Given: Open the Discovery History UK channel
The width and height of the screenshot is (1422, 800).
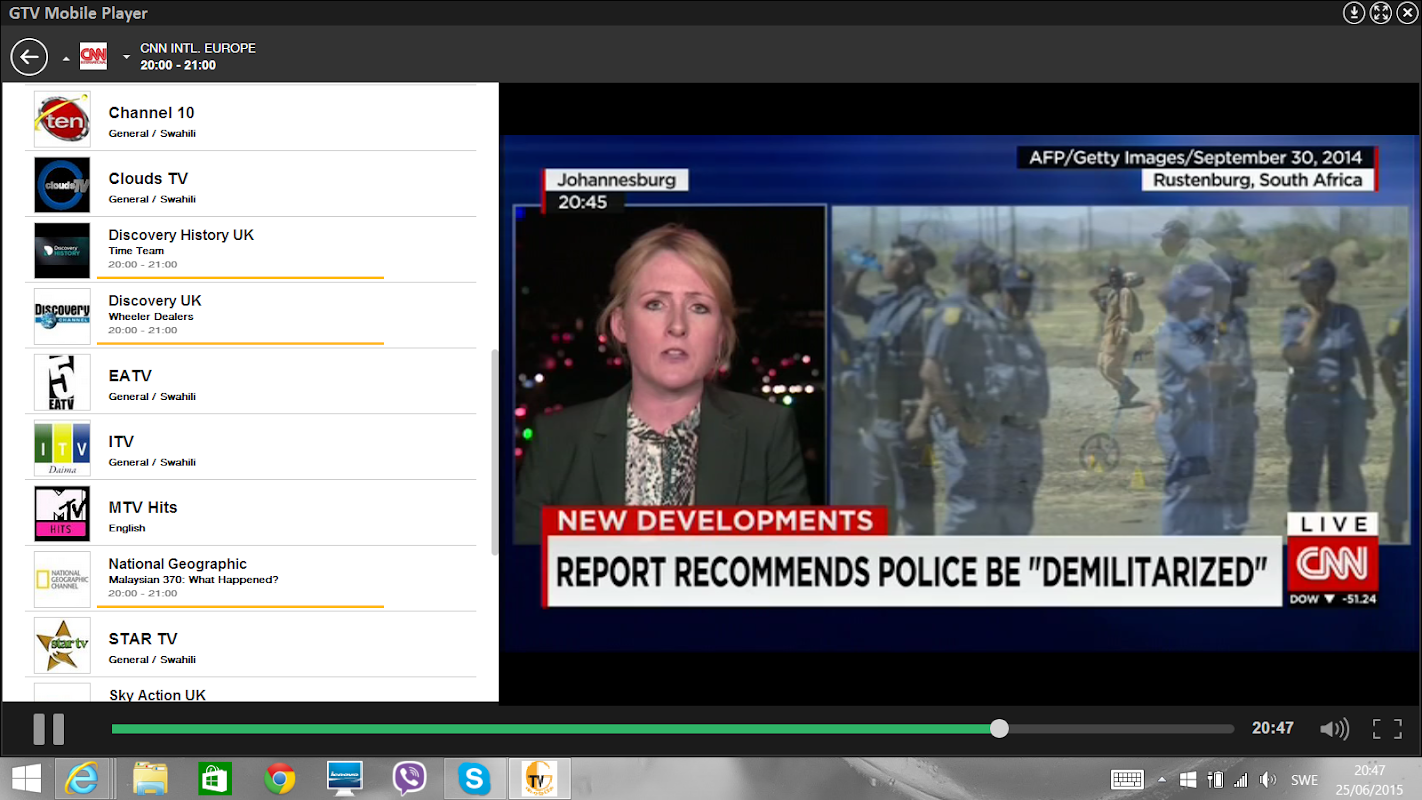Looking at the screenshot, I should [181, 235].
